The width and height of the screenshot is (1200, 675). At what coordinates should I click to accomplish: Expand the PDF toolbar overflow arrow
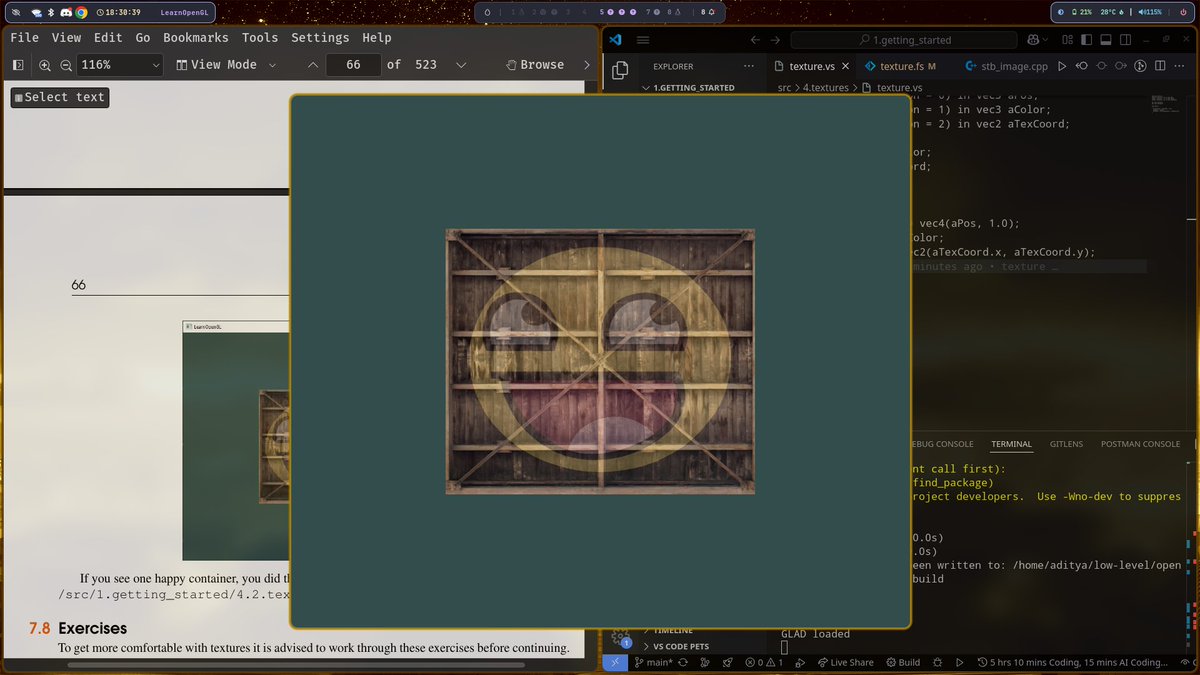[587, 64]
